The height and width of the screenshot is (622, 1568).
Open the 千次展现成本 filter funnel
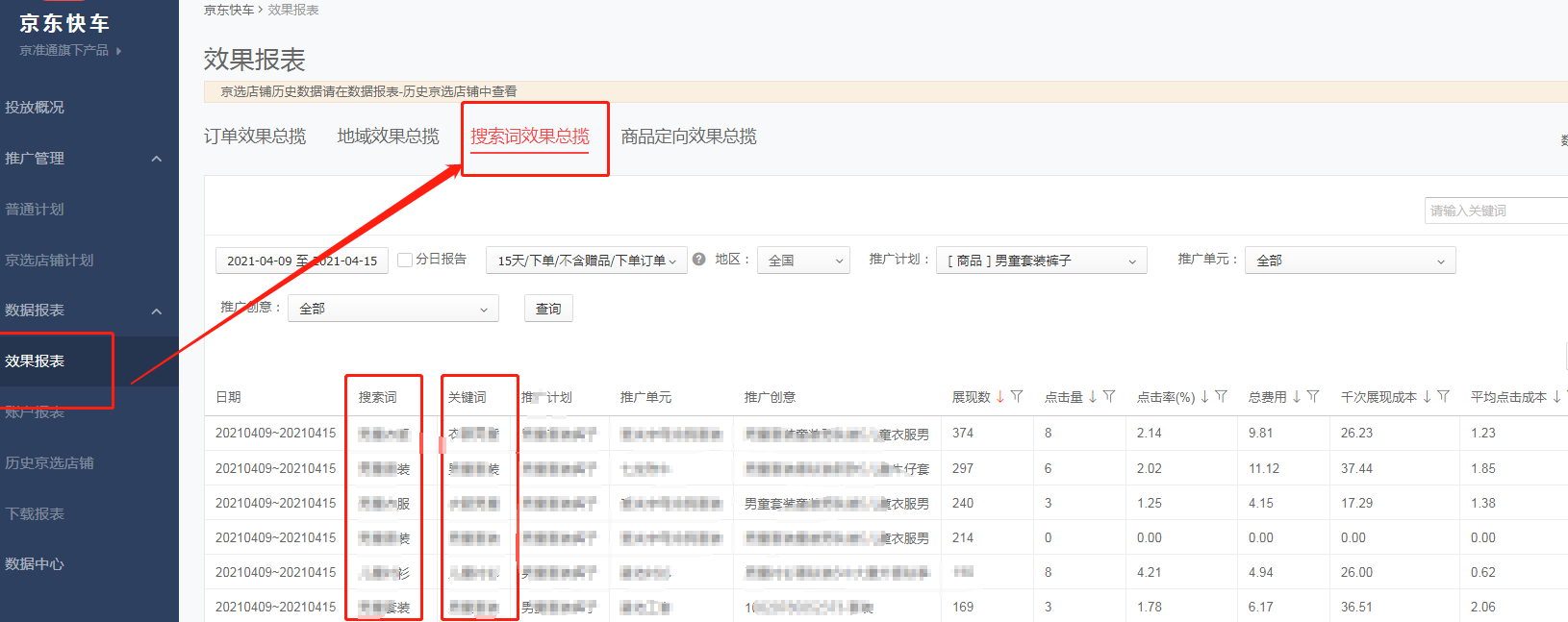[x=1443, y=397]
